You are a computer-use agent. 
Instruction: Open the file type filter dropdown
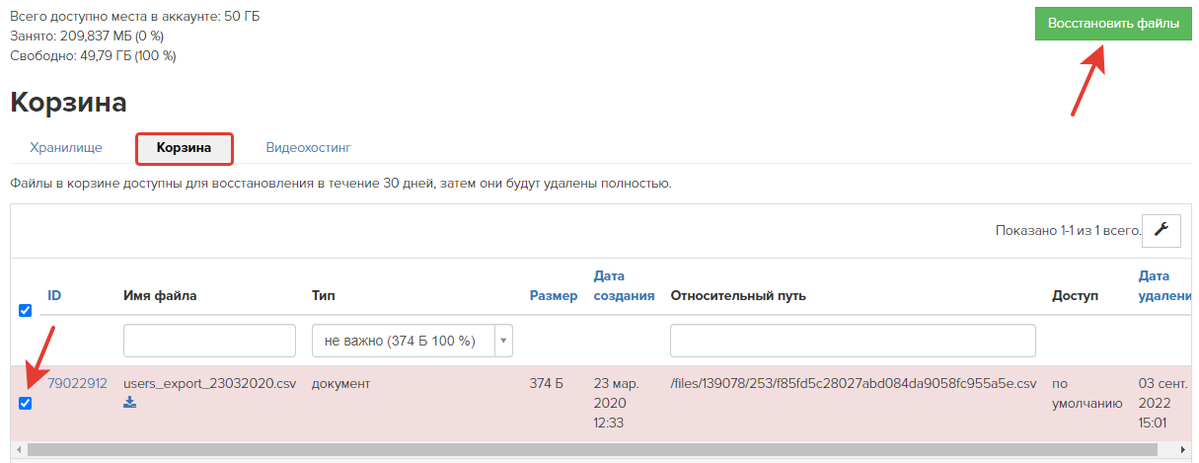[411, 341]
